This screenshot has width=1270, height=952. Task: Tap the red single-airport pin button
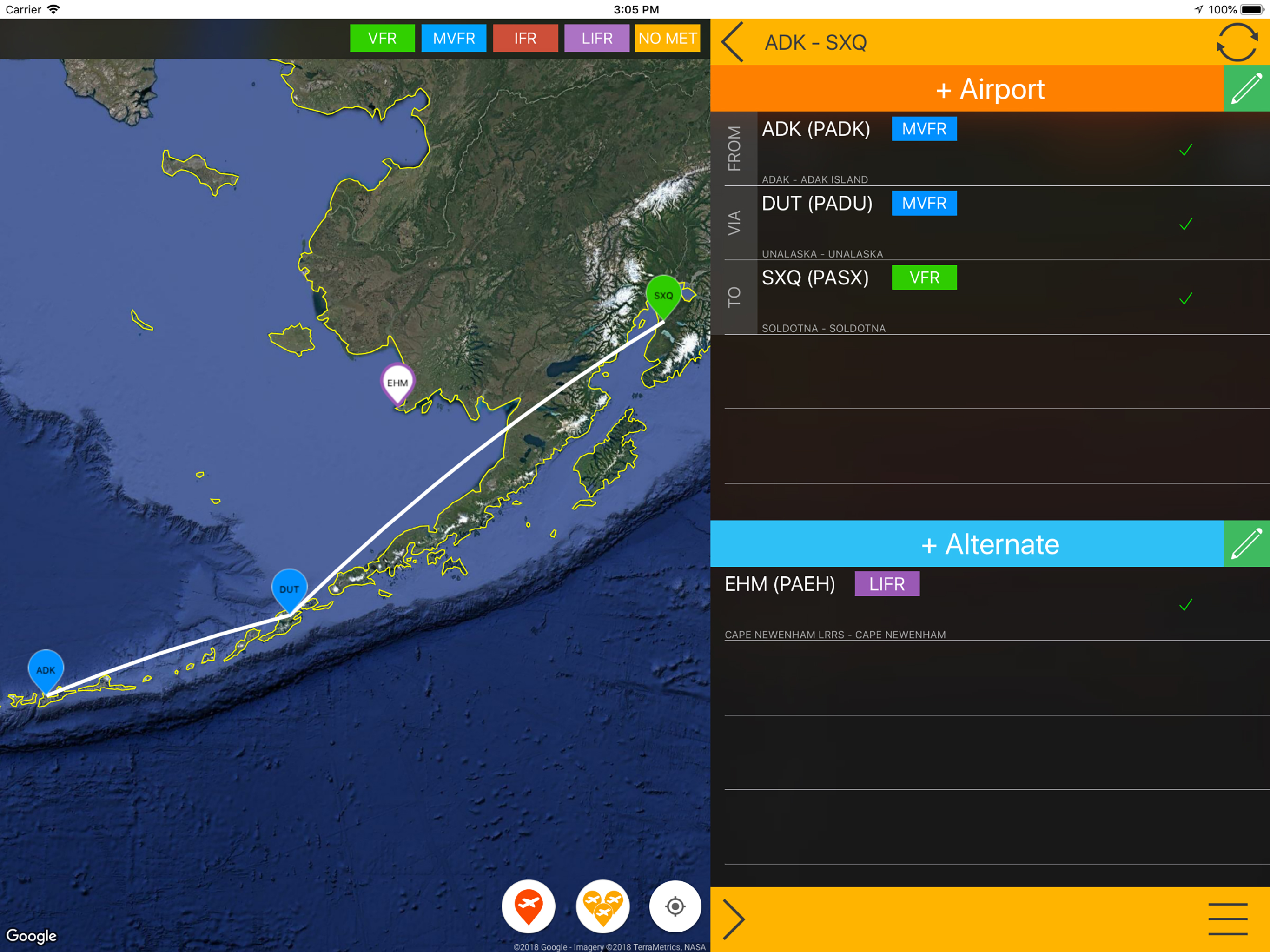528,906
